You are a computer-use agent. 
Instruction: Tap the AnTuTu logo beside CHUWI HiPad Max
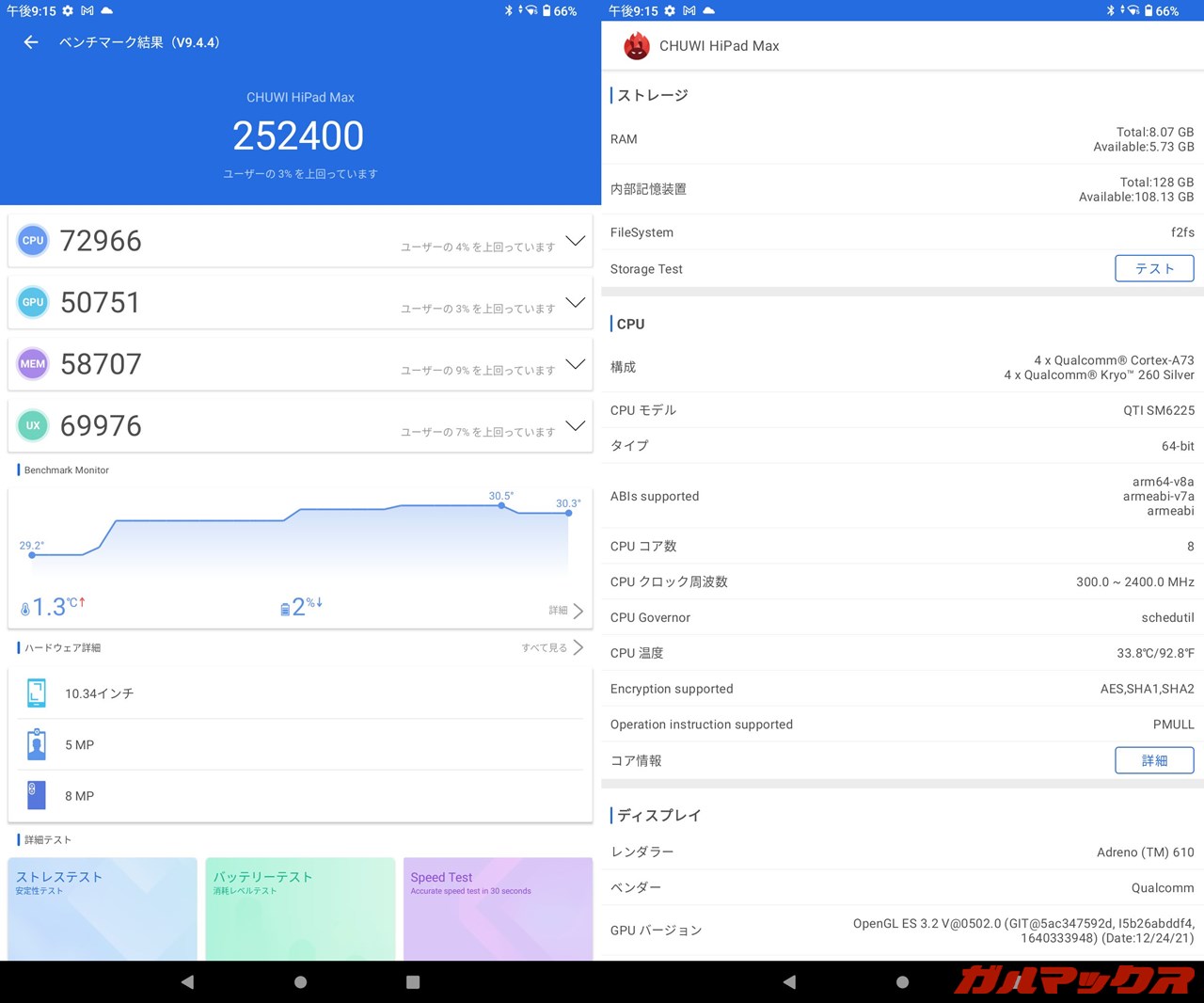point(637,46)
